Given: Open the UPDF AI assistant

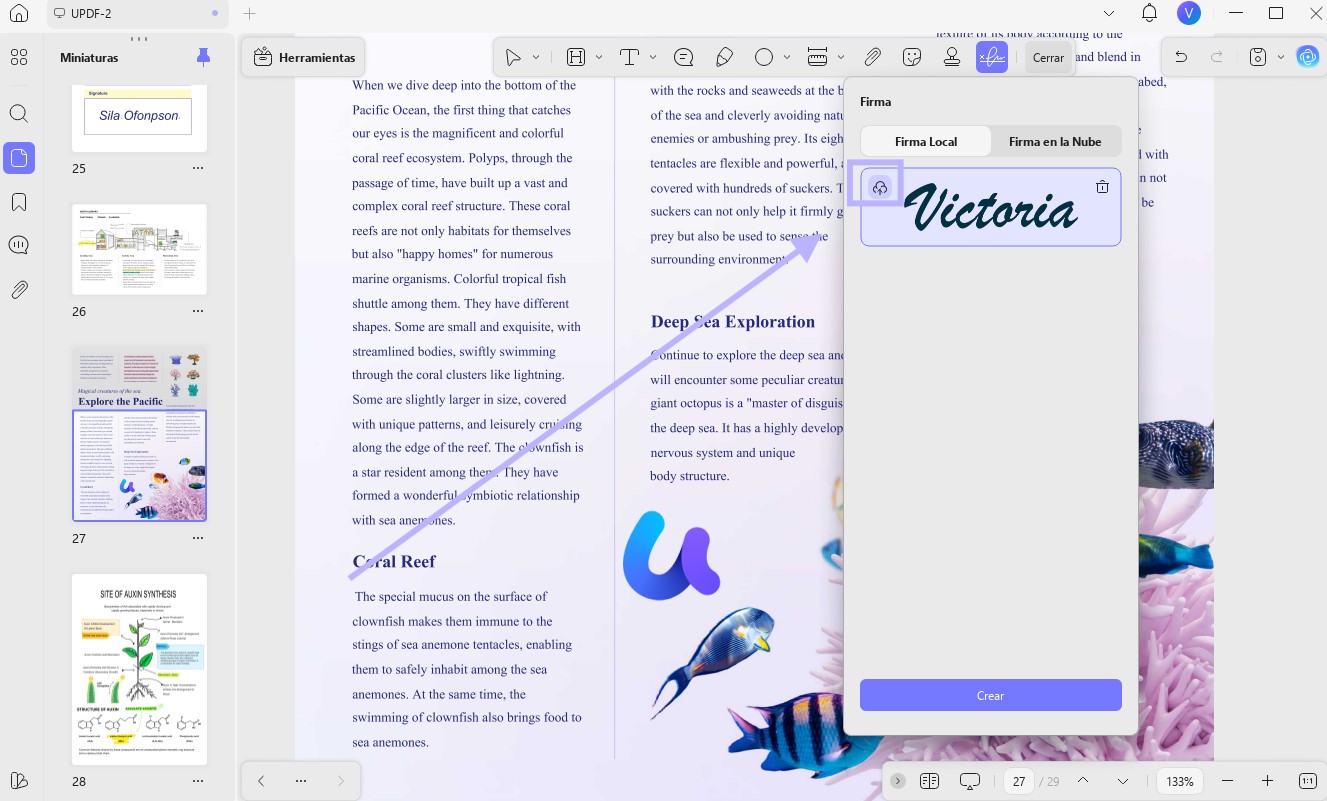Looking at the screenshot, I should (1307, 57).
